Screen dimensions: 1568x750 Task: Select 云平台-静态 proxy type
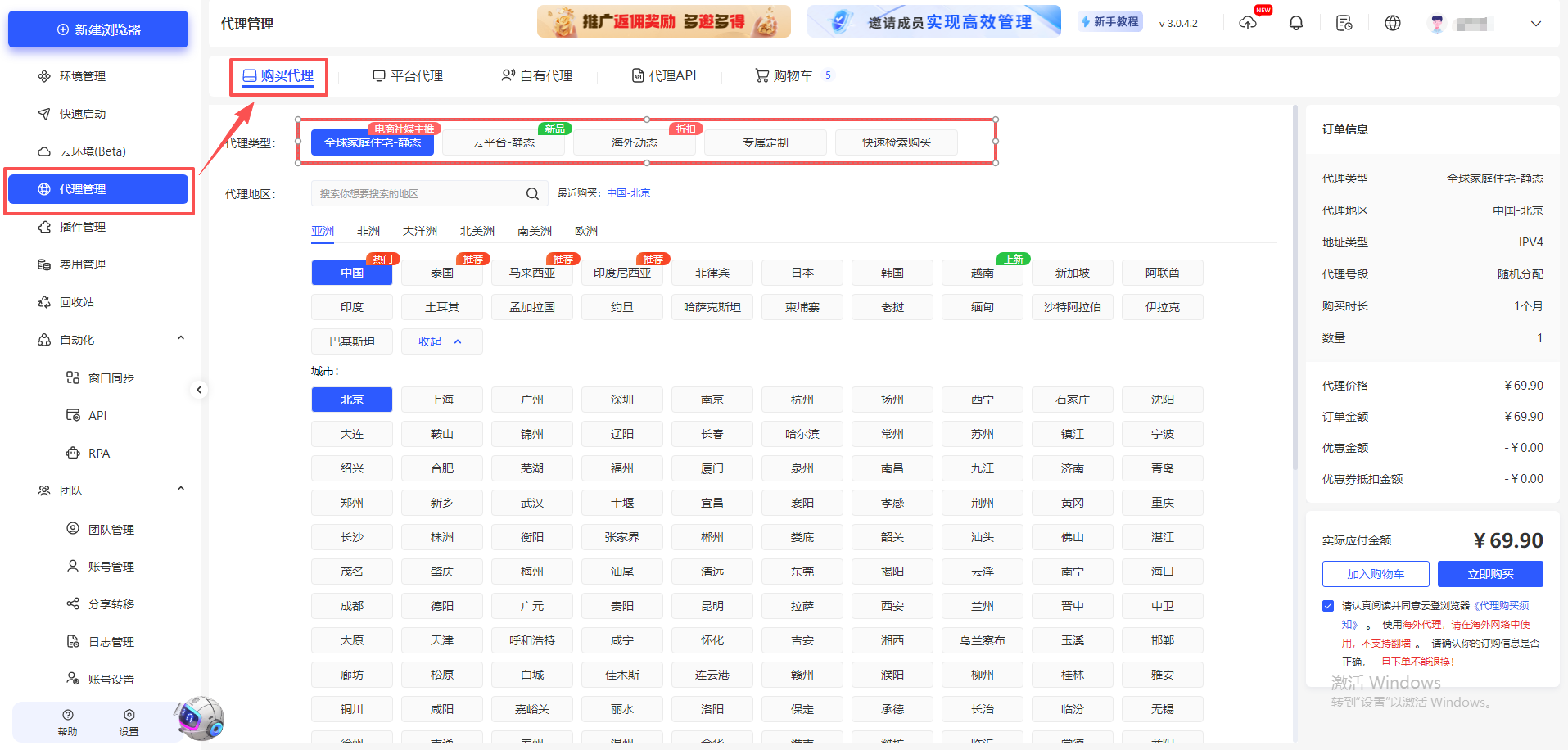(x=503, y=142)
